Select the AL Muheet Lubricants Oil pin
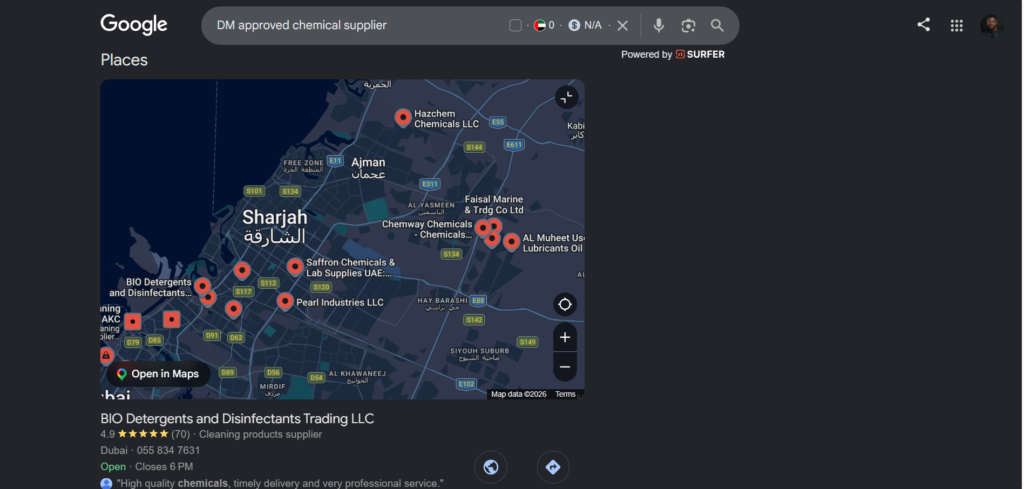 click(511, 242)
